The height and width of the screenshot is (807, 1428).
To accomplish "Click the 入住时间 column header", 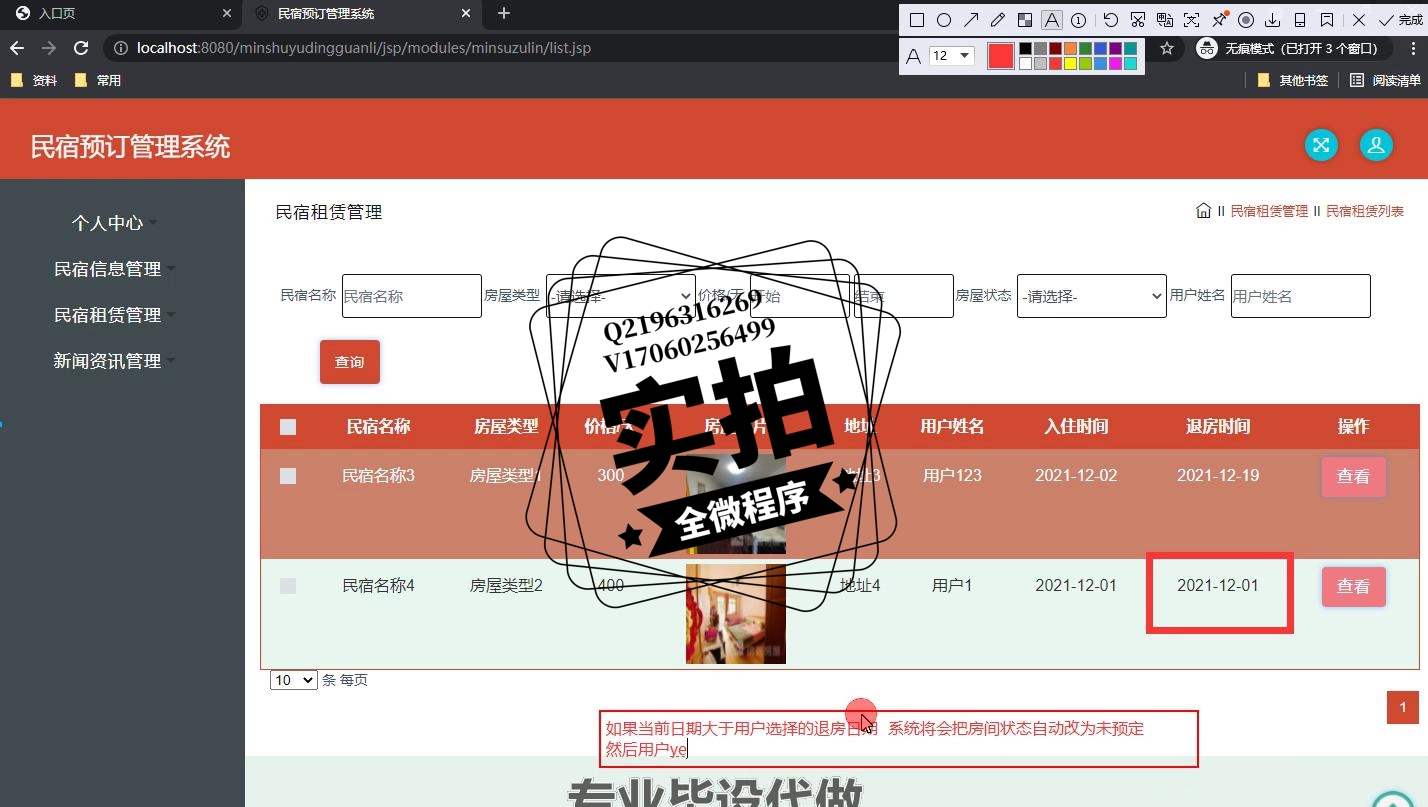I will [1076, 427].
